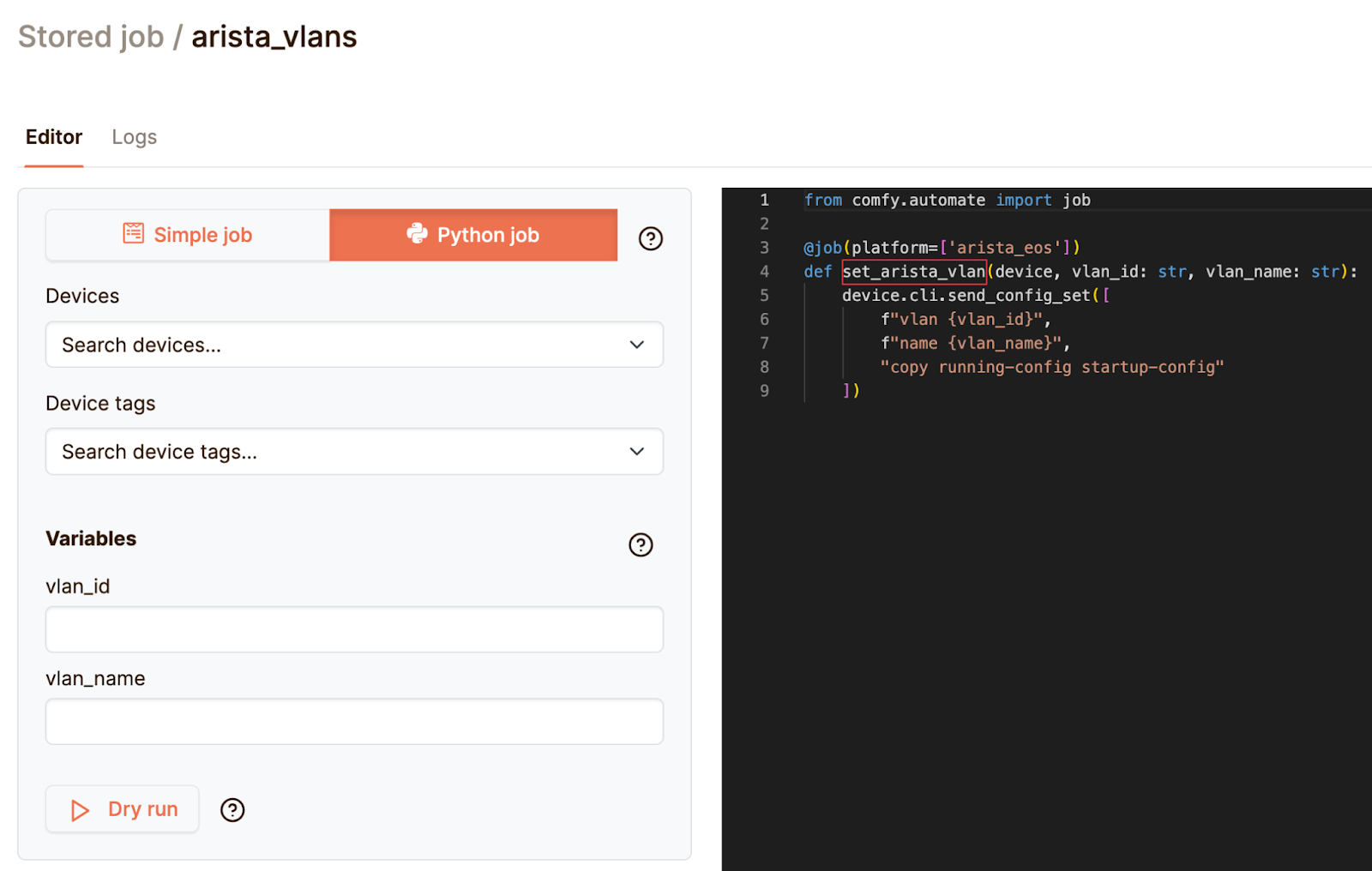Viewport: 1372px width, 871px height.
Task: Click the Variables help question mark icon
Action: click(641, 544)
